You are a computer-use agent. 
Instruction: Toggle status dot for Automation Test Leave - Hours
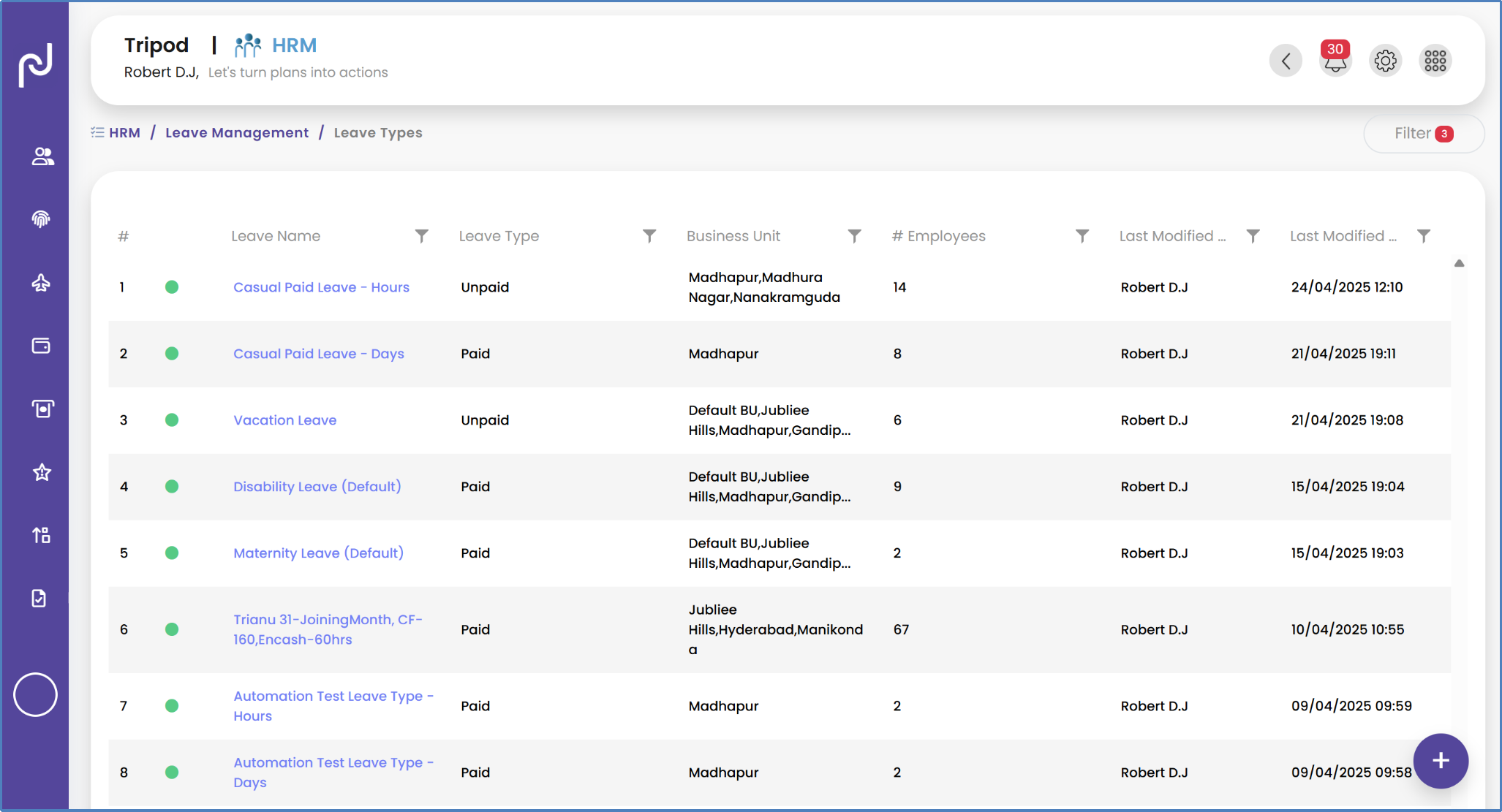pyautogui.click(x=172, y=706)
